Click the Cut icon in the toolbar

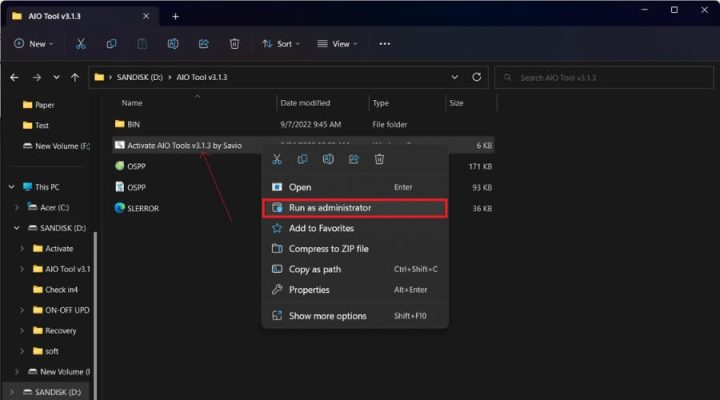pos(81,44)
